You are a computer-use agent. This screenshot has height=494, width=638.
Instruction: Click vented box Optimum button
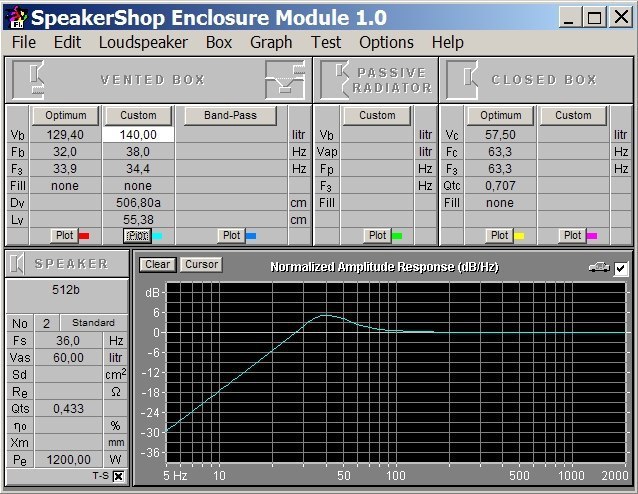click(x=66, y=116)
